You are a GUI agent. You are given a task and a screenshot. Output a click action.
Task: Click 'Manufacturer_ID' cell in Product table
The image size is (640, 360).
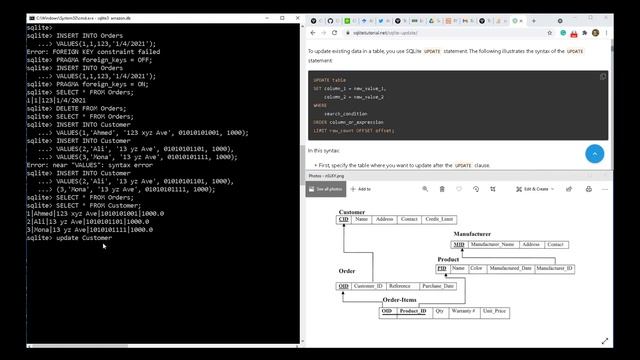[554, 269]
